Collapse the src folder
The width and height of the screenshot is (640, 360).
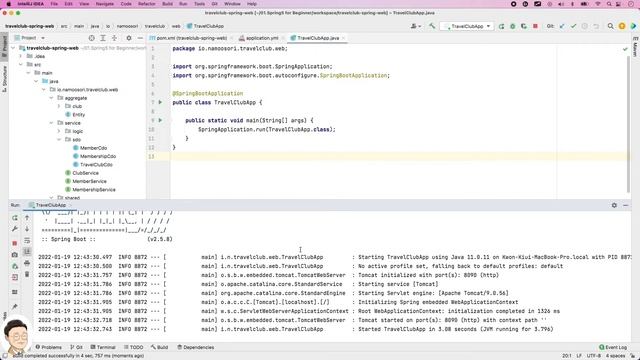click(x=21, y=64)
